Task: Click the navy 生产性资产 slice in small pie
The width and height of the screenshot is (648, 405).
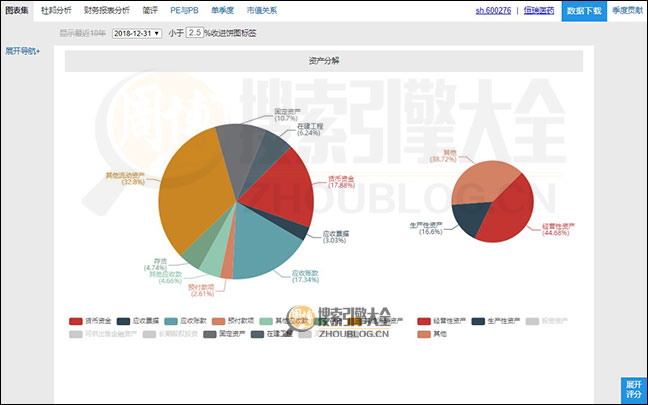Action: (x=471, y=217)
